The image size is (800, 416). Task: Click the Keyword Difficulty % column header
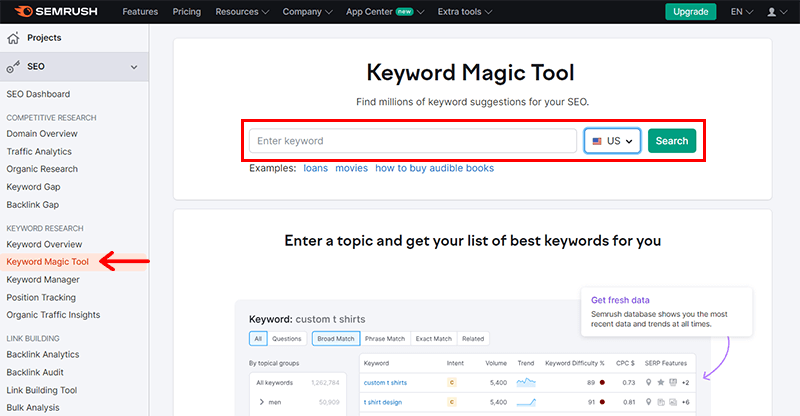[574, 363]
